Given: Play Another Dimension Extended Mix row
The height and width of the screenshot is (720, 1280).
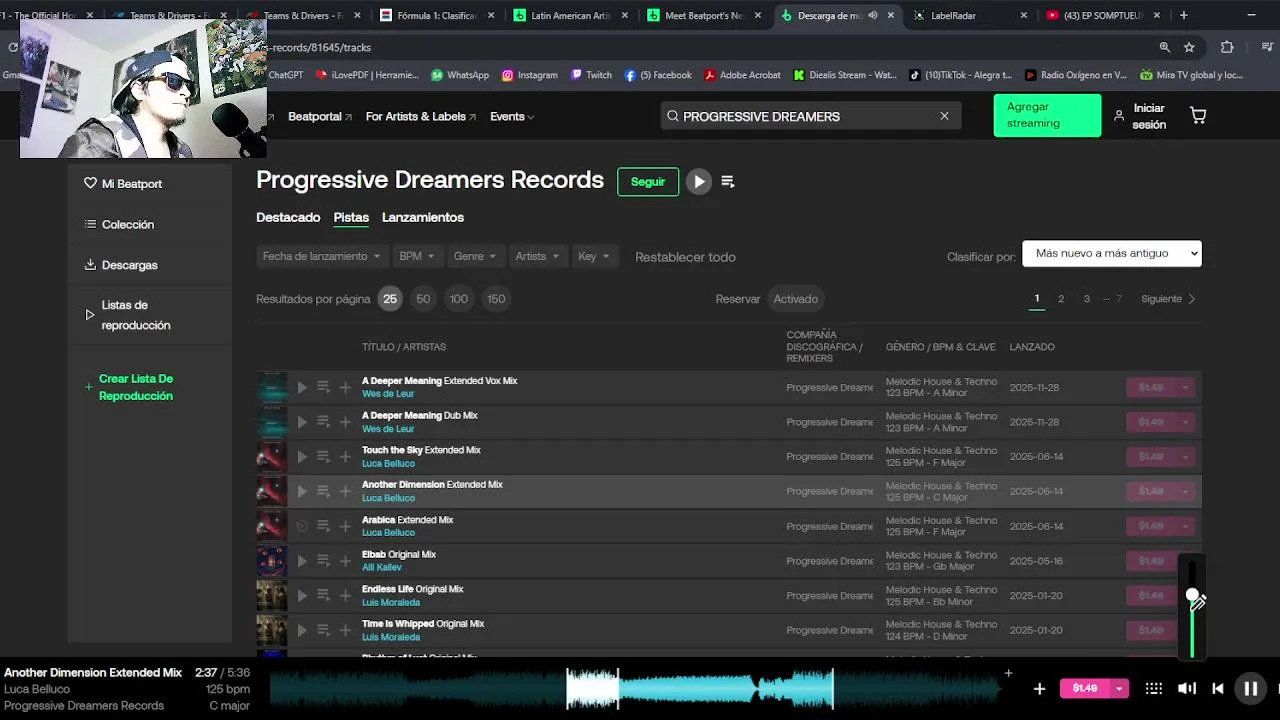Looking at the screenshot, I should coord(302,491).
